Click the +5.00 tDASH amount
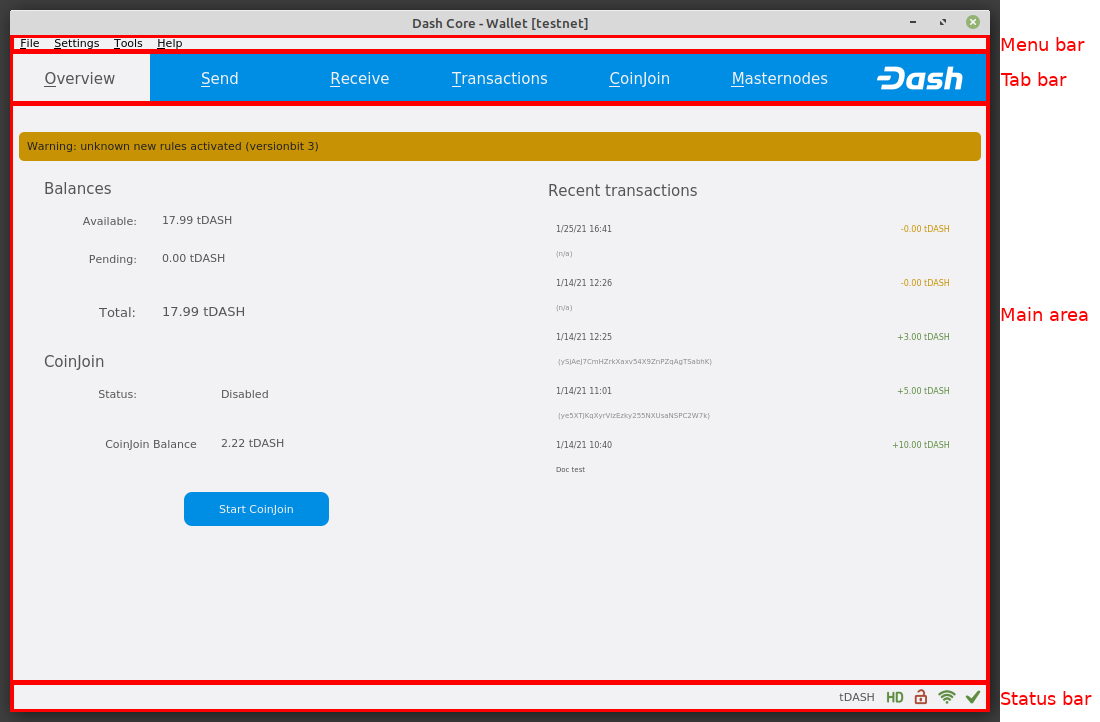The height and width of the screenshot is (722, 1100). (x=923, y=391)
